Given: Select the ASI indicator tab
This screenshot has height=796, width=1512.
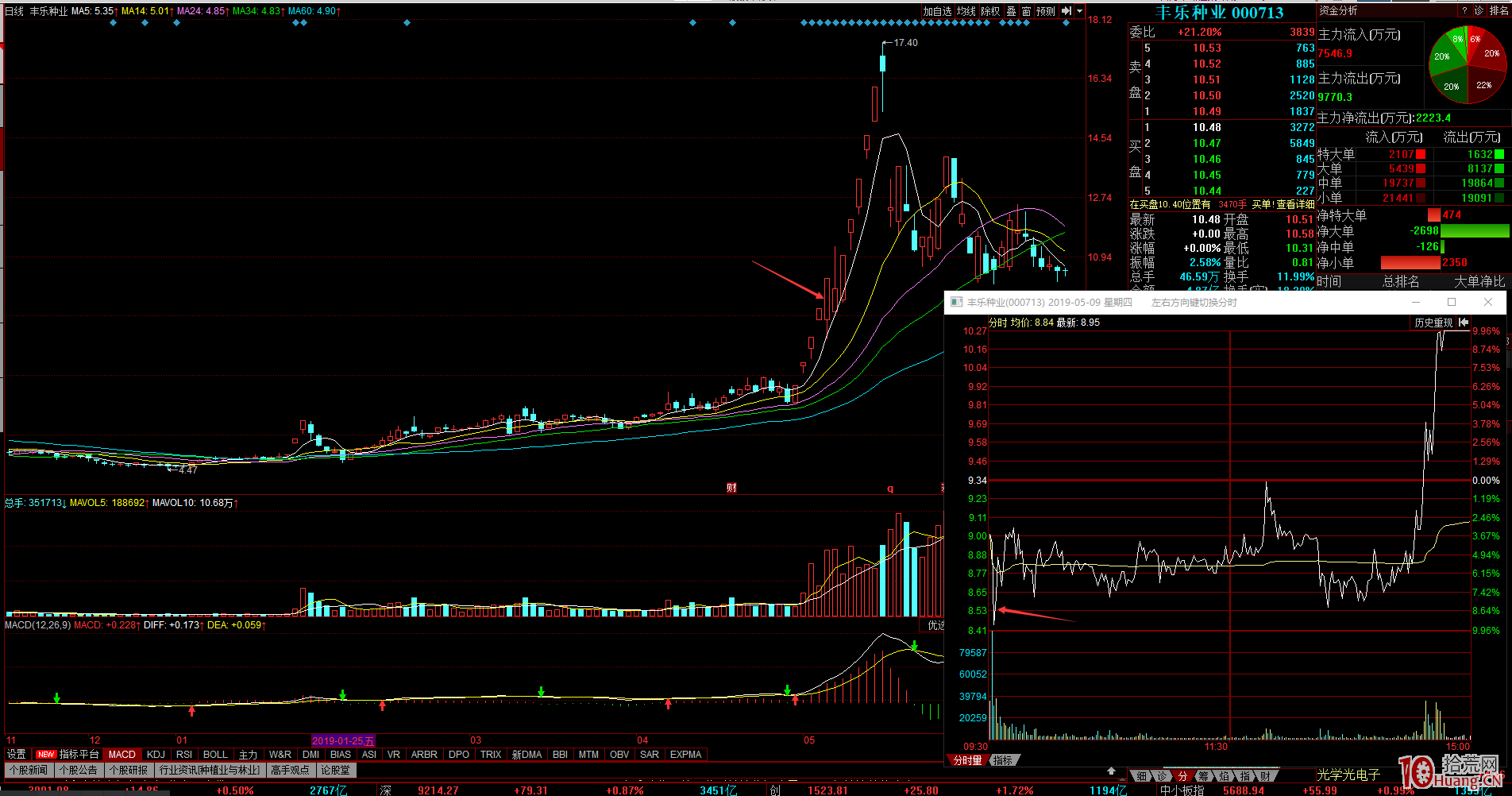Looking at the screenshot, I should pyautogui.click(x=369, y=754).
